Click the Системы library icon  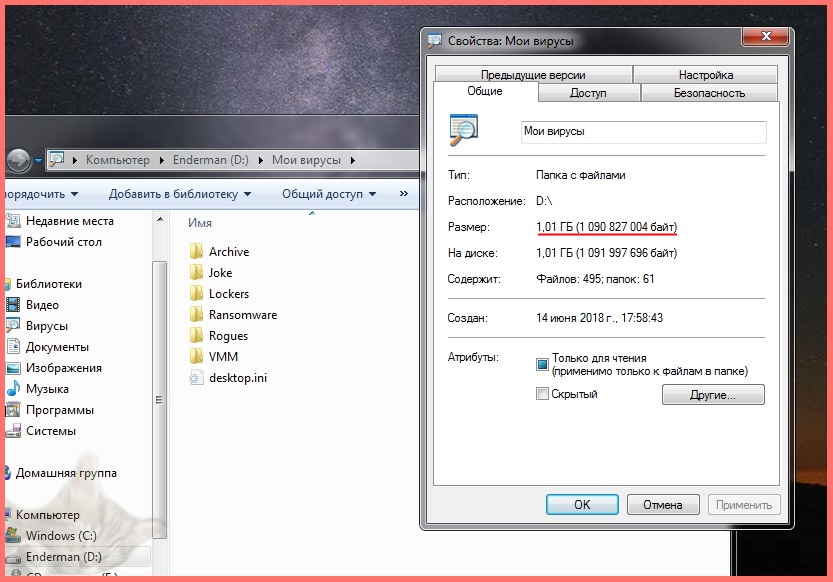13,431
